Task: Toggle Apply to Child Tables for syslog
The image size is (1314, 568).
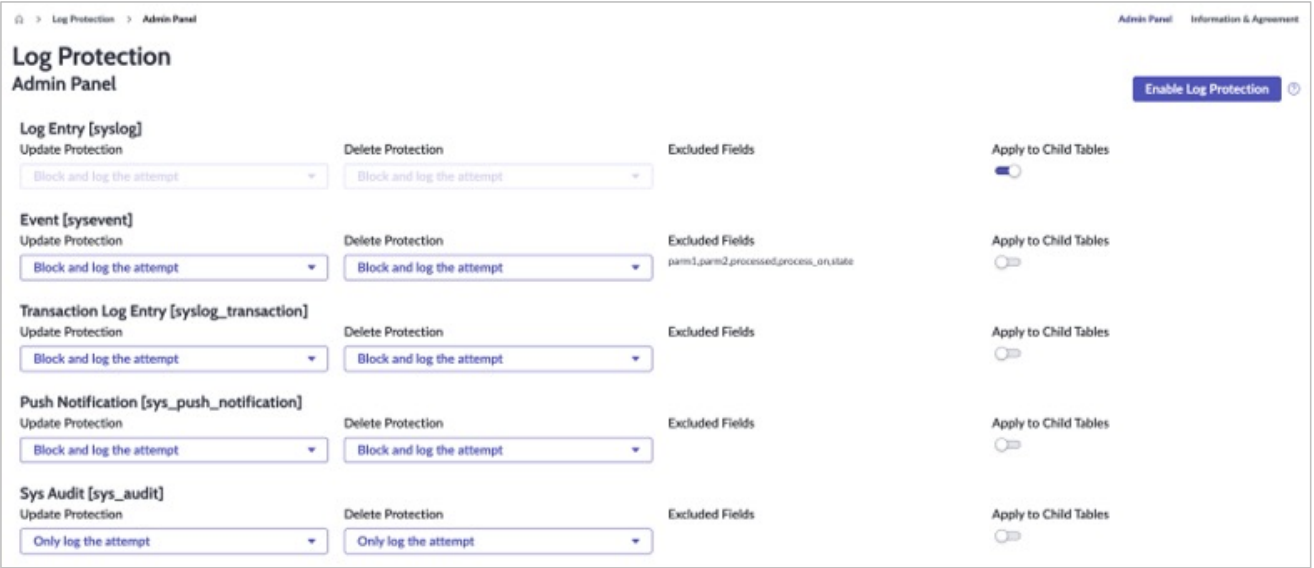Action: point(1006,173)
